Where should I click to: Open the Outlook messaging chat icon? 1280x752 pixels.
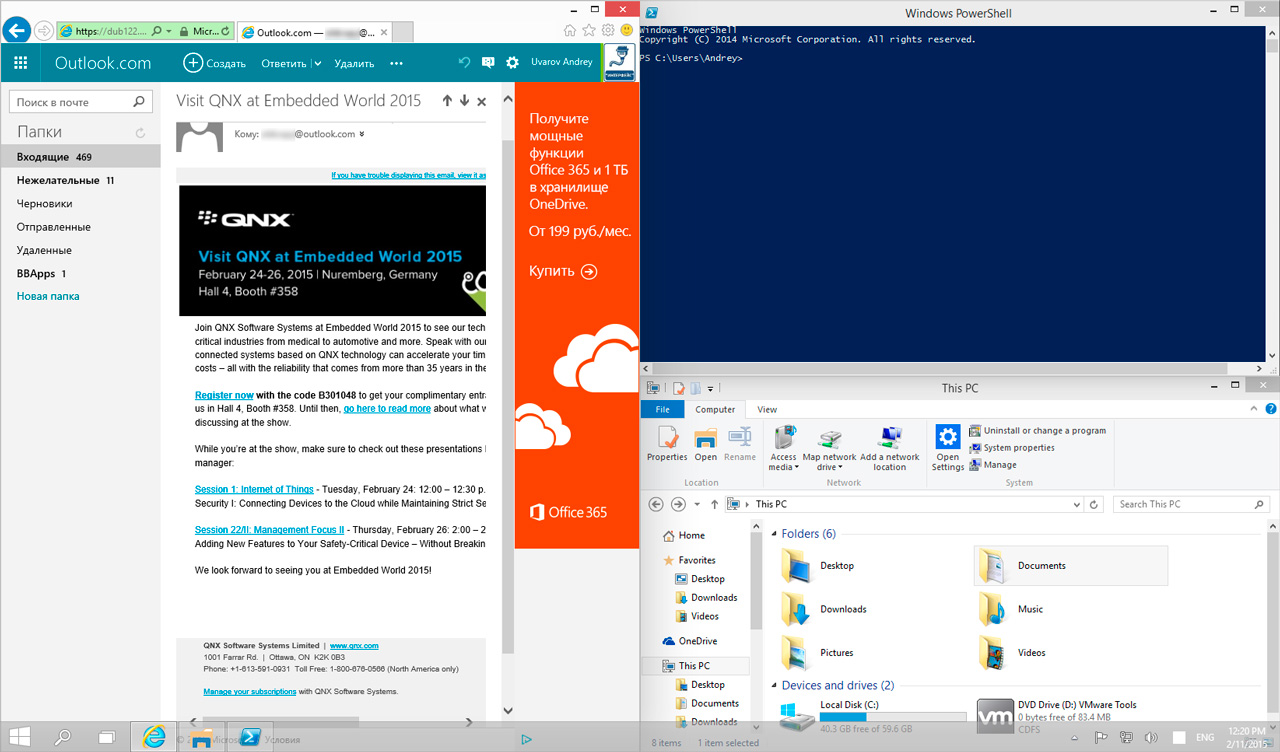pyautogui.click(x=488, y=62)
